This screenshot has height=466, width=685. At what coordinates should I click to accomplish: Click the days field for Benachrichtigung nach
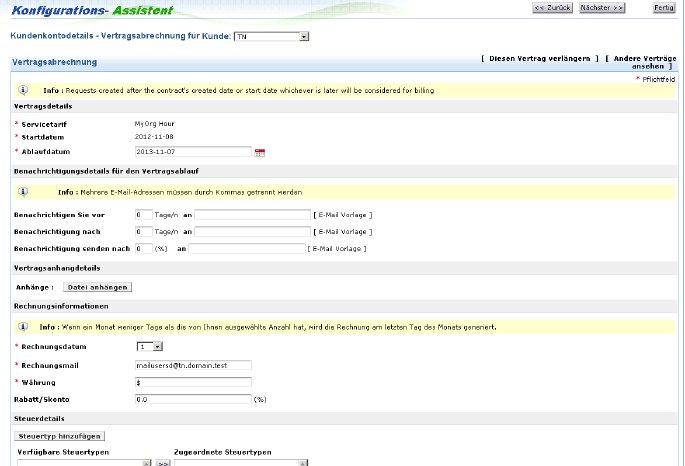tap(143, 231)
